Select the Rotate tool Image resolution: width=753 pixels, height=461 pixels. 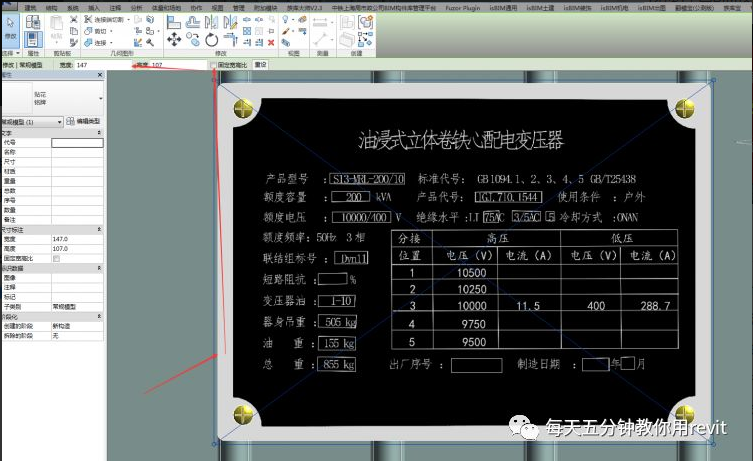[x=211, y=39]
